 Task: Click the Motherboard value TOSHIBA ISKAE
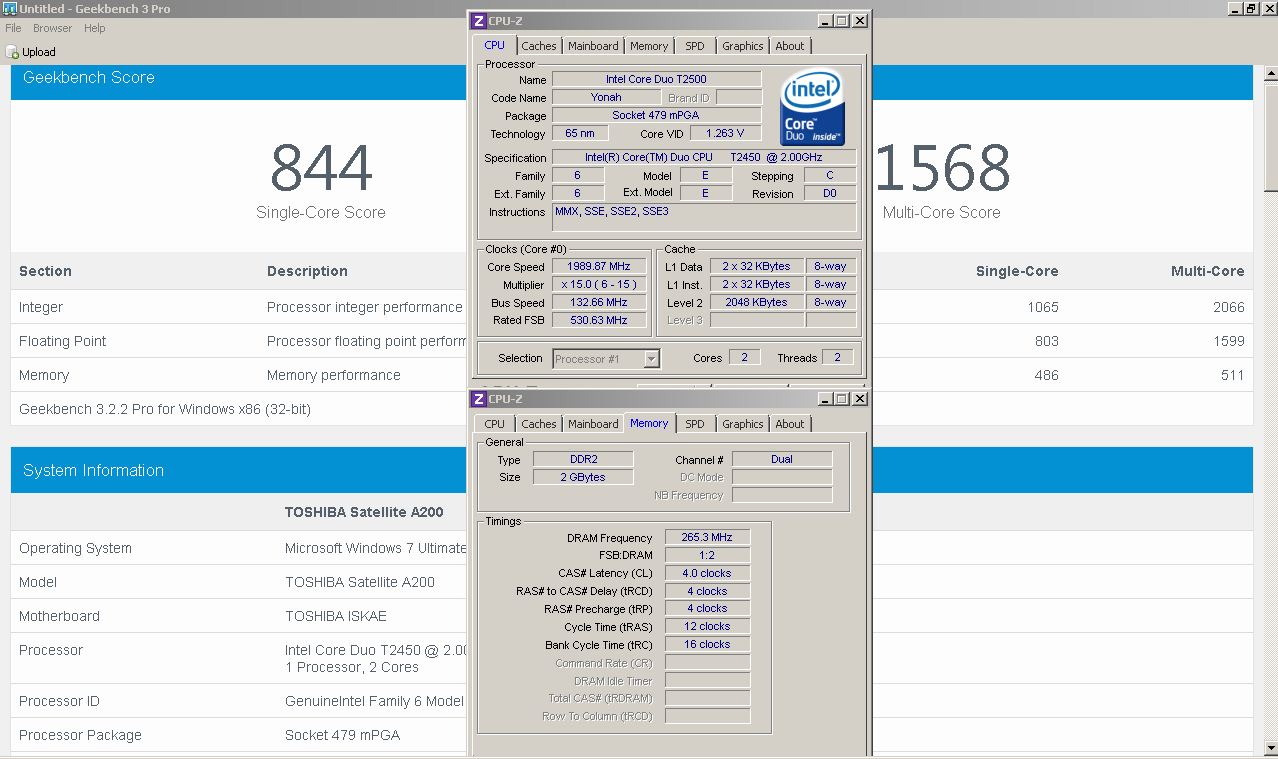336,616
